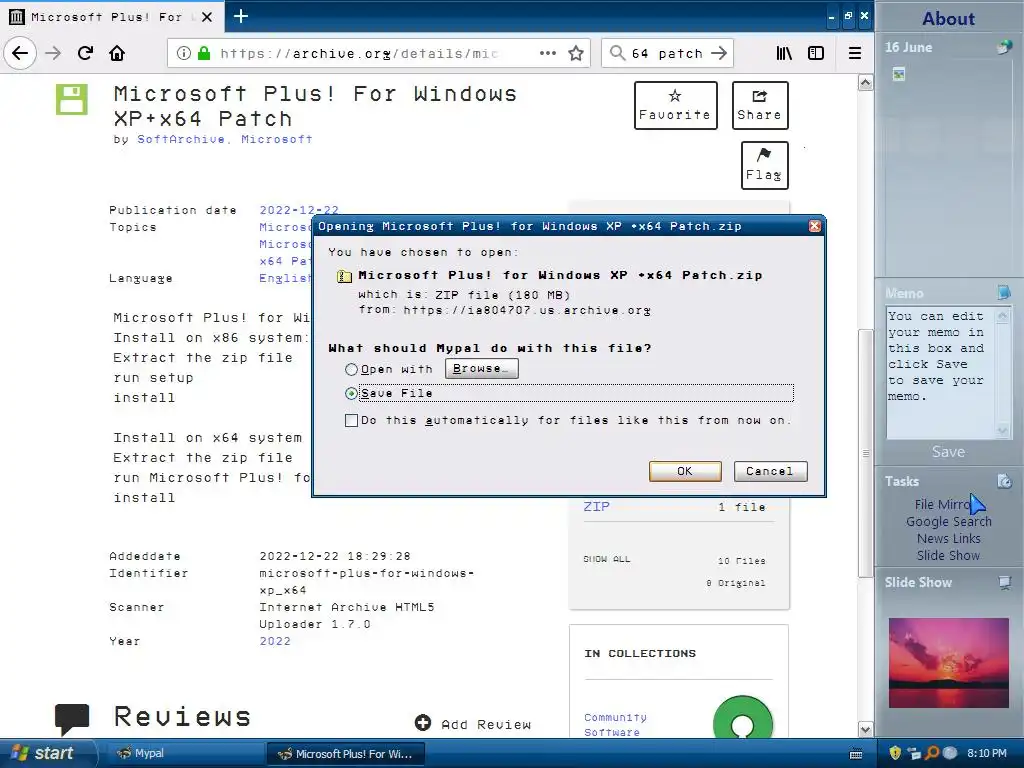Open the Year 2022 link
Screen dimensions: 1024x768
point(275,641)
